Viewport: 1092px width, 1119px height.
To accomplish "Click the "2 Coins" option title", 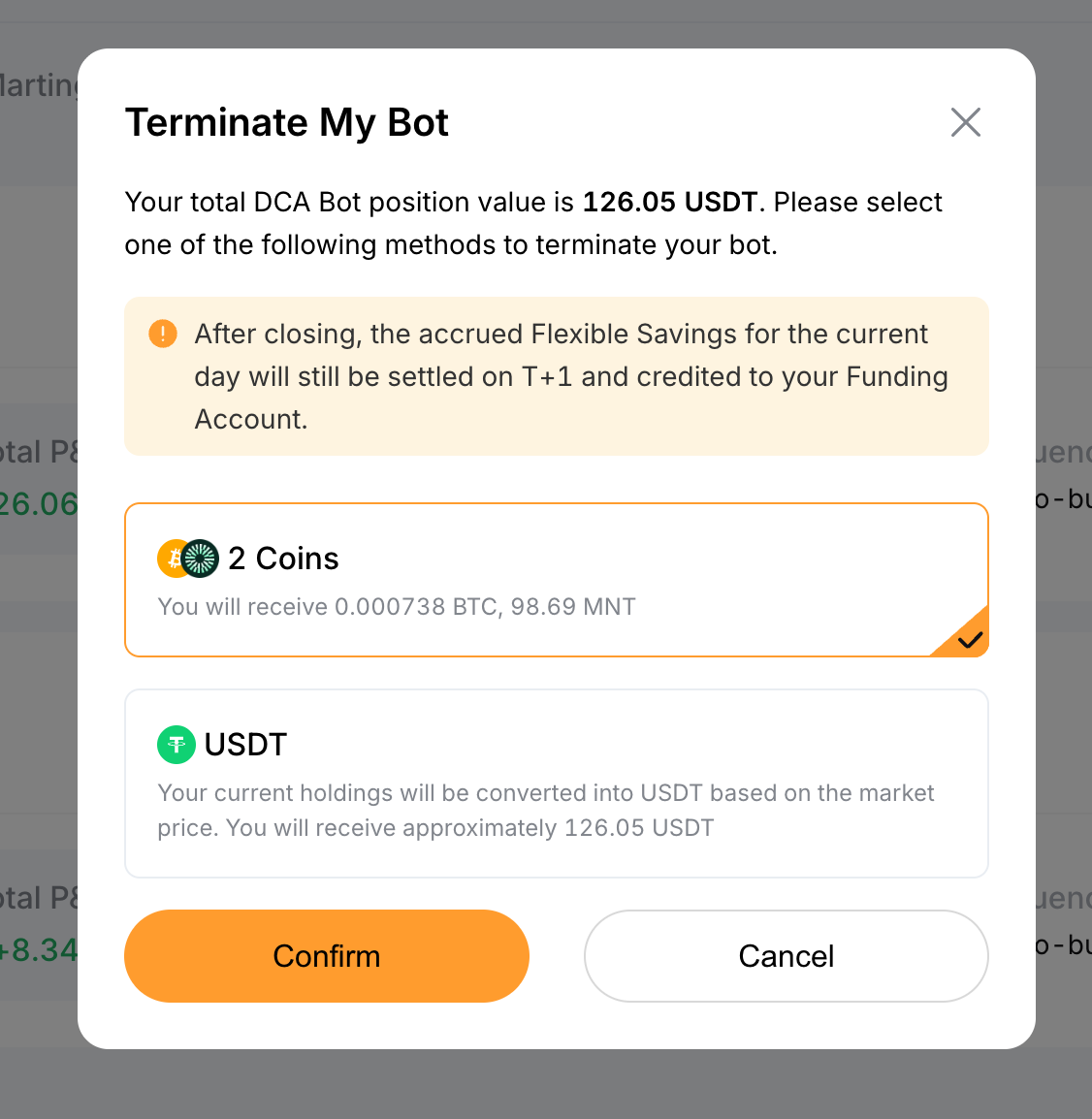I will pos(283,559).
